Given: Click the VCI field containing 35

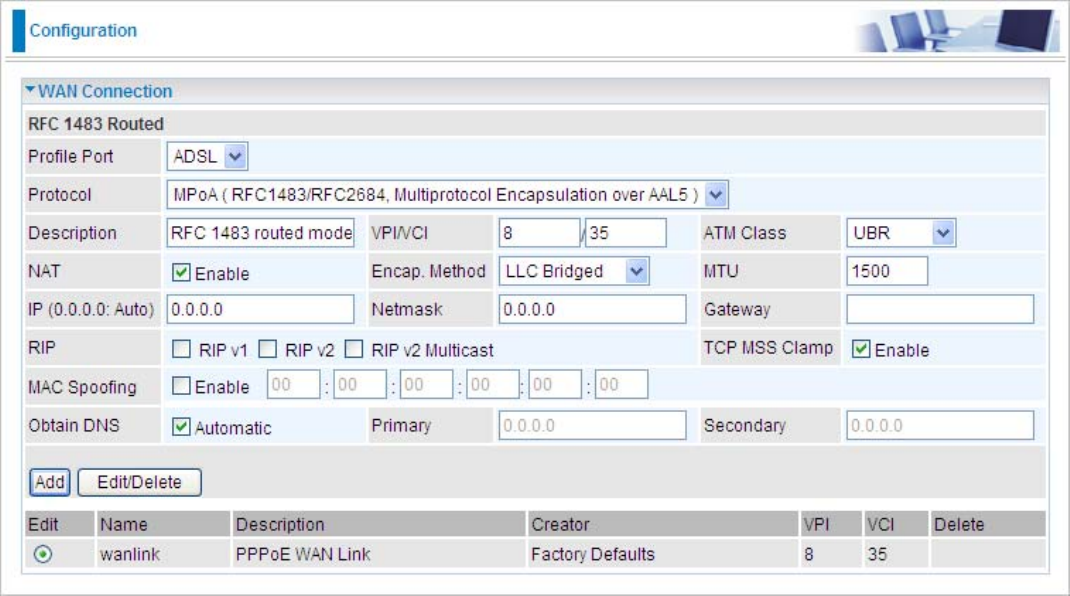Looking at the screenshot, I should click(x=626, y=233).
